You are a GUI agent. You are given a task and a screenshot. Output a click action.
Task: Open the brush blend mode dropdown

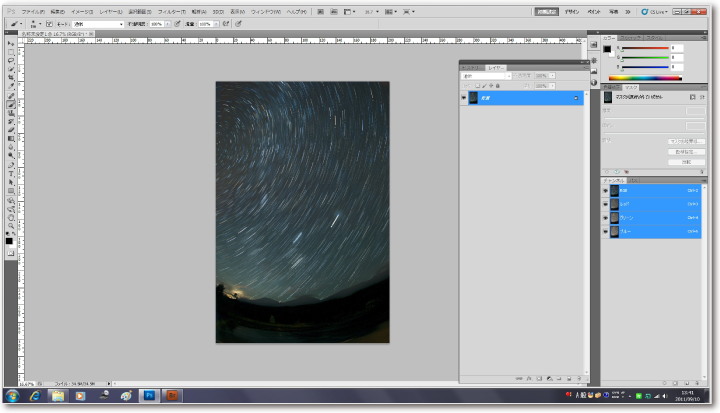coord(98,23)
